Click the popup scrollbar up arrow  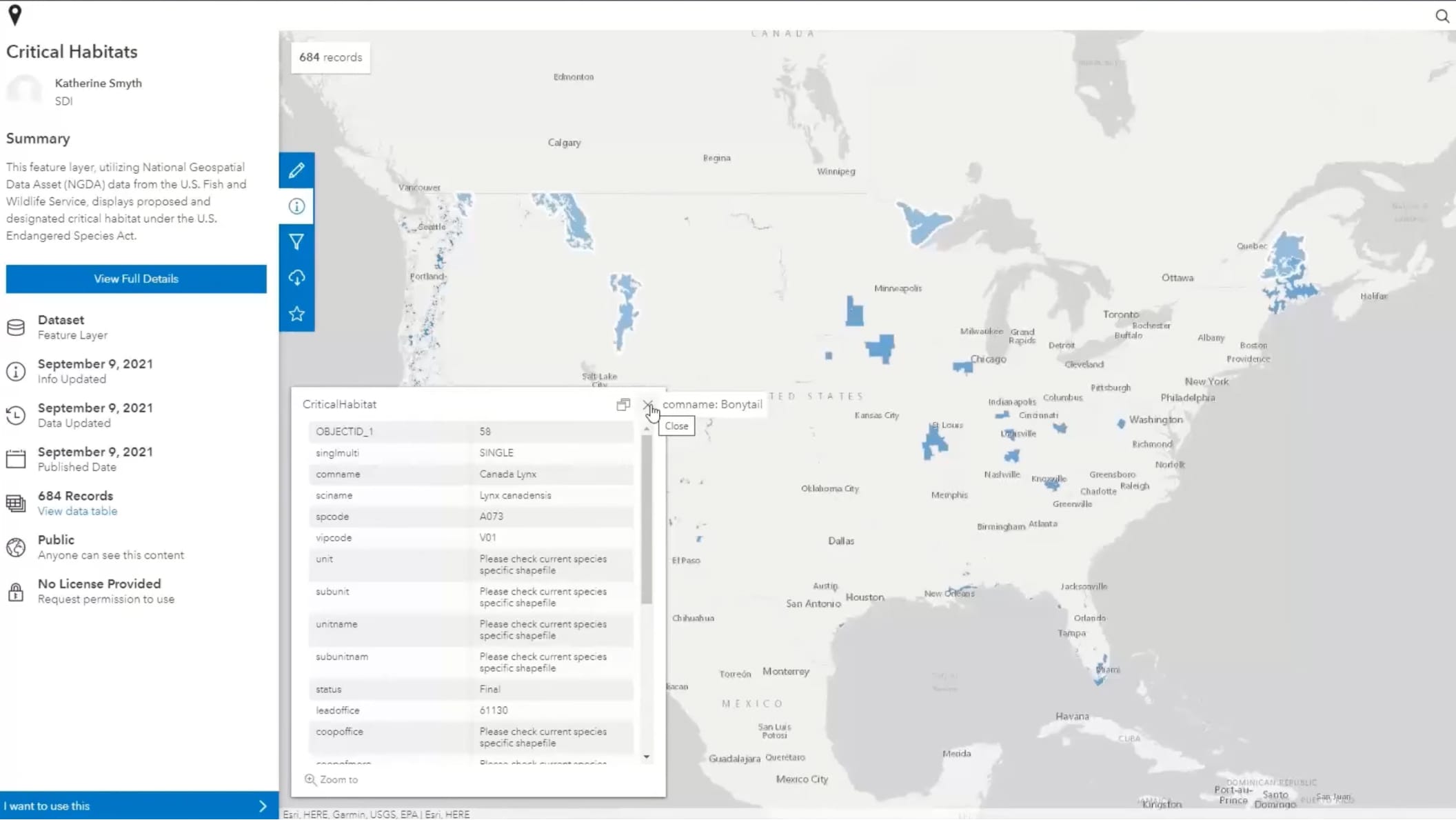(647, 429)
